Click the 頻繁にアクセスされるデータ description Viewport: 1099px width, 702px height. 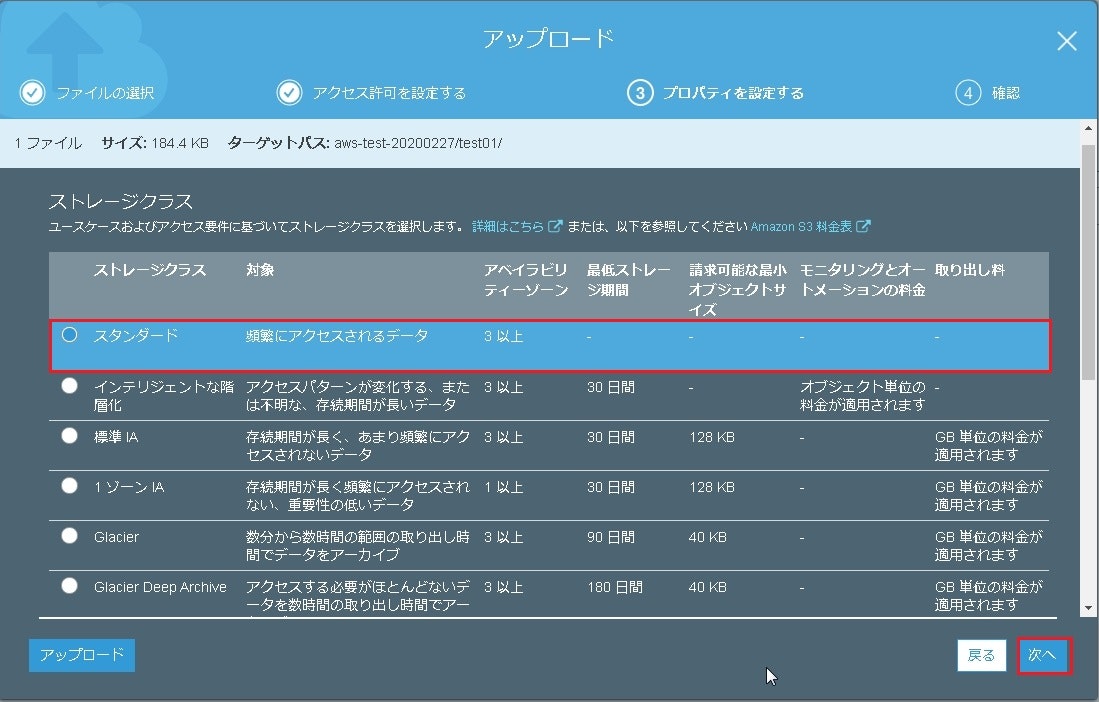pos(337,336)
